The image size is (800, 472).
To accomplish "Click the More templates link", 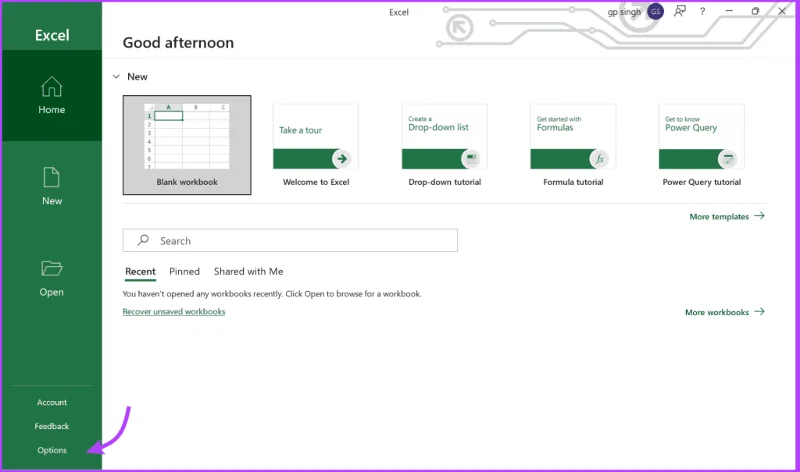I will 719,216.
